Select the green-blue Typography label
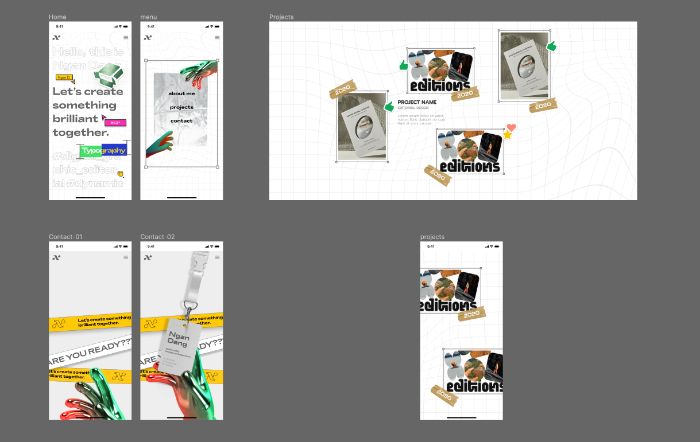Screen dimensions: 700x442 pos(103,150)
